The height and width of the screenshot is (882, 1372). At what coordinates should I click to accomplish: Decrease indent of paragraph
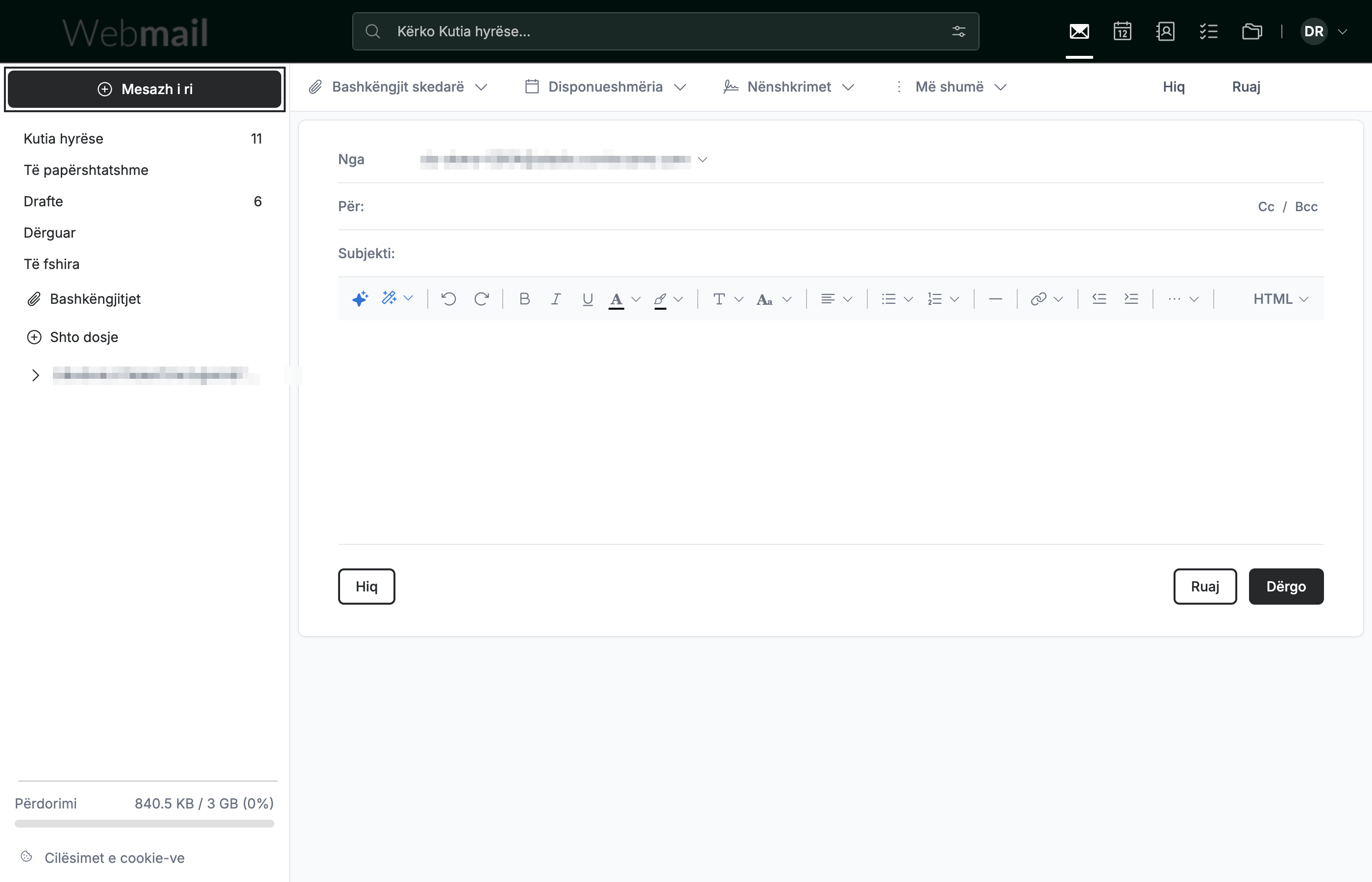[1099, 298]
